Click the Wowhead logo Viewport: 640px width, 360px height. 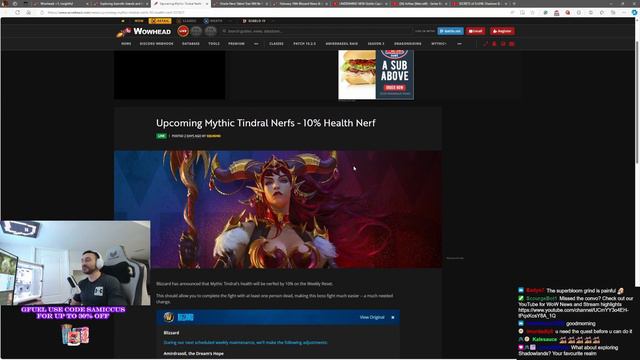(x=144, y=31)
